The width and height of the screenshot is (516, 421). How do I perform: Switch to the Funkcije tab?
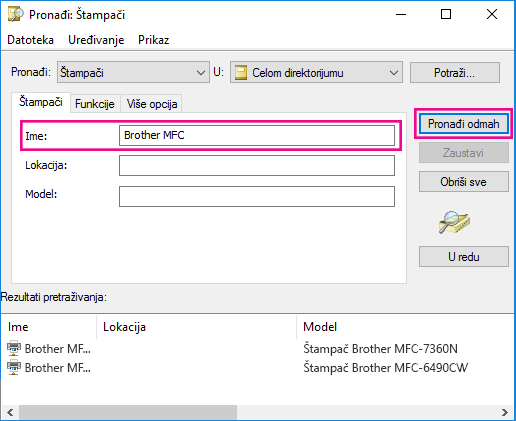click(x=95, y=104)
